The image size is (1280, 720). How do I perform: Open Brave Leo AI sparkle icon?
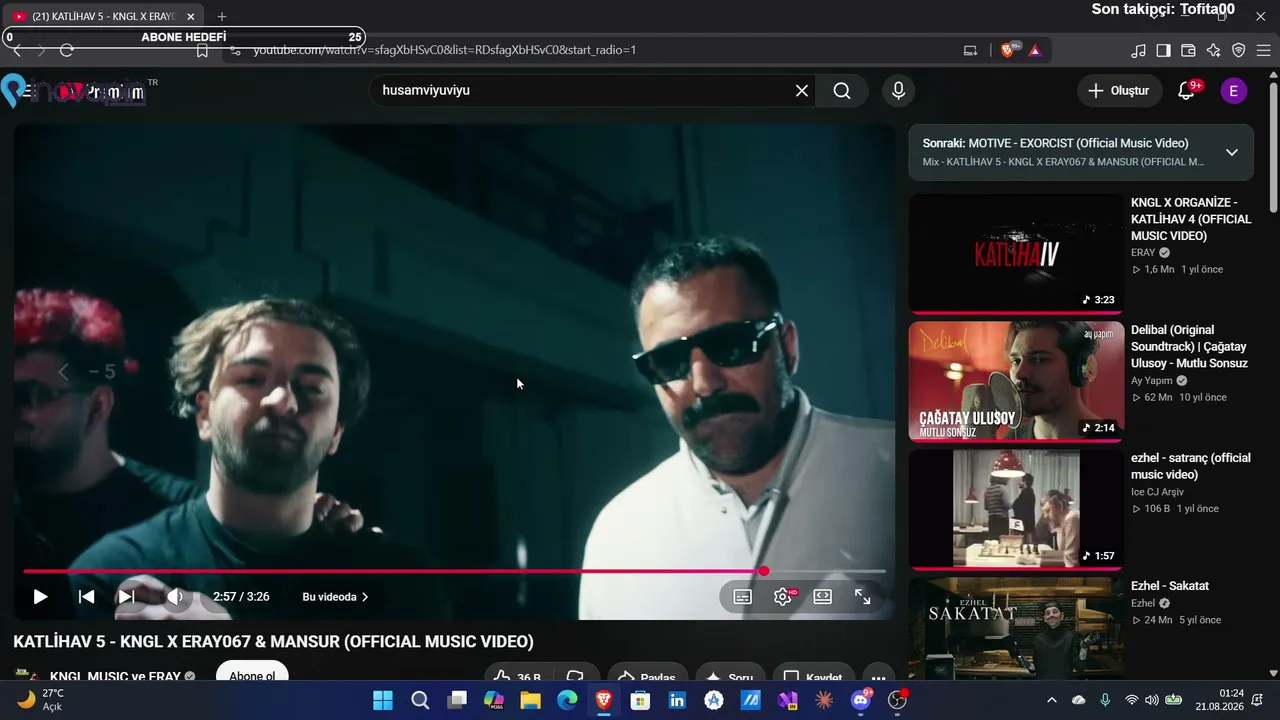1213,50
